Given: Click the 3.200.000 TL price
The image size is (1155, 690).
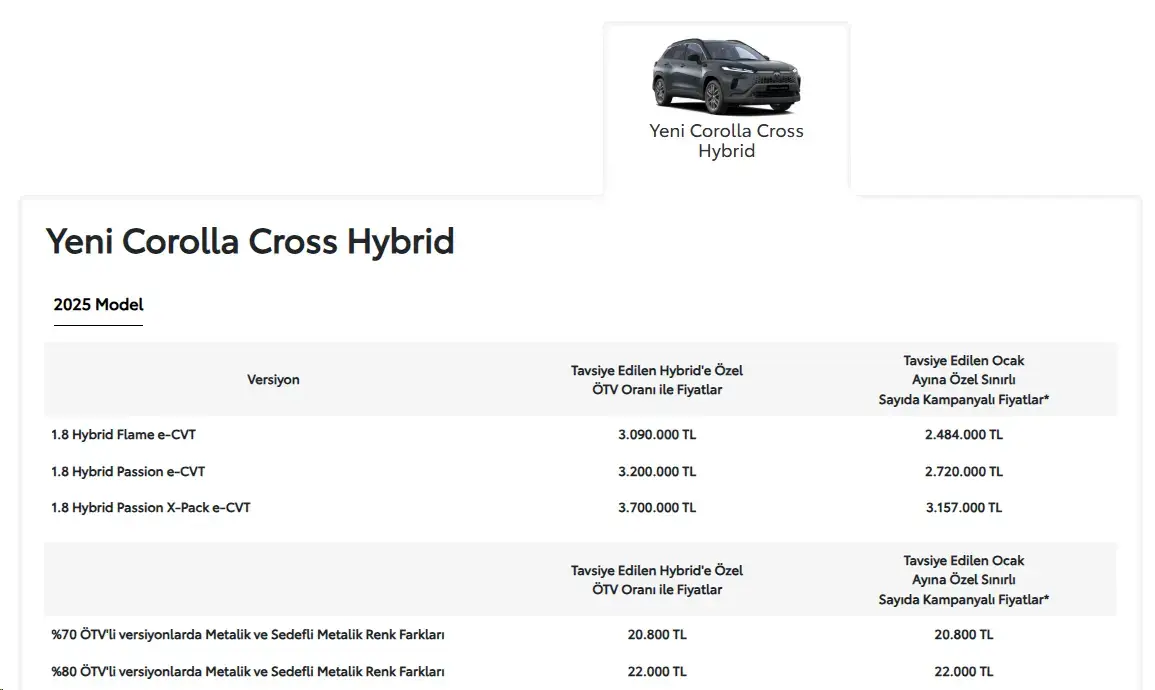Looking at the screenshot, I should tap(656, 471).
